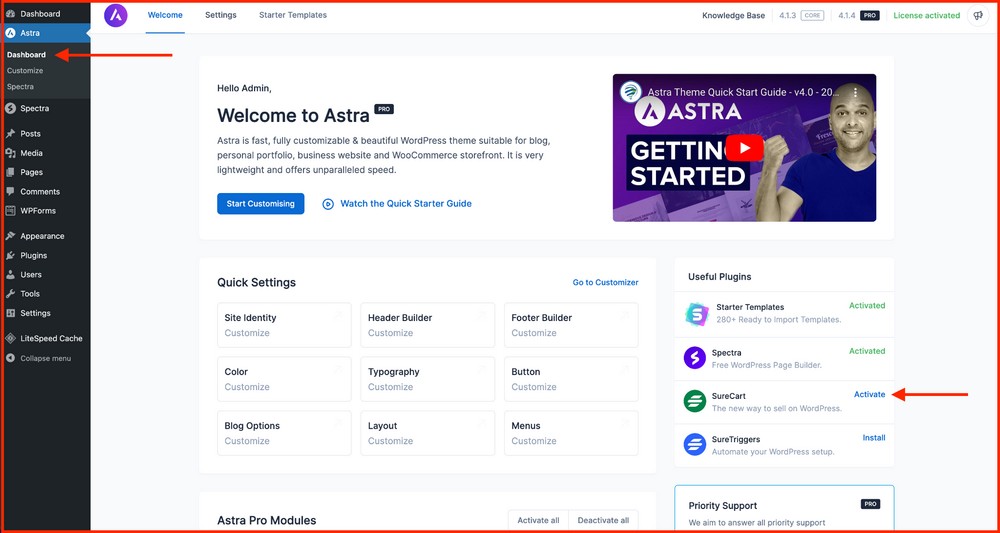The width and height of the screenshot is (1000, 533).
Task: Play the Astra Getting Started video
Action: [744, 148]
